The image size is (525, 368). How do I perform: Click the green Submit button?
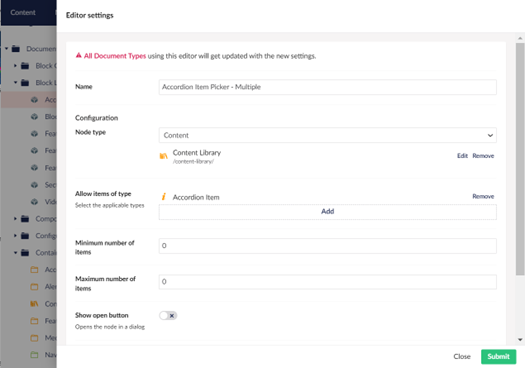point(499,357)
